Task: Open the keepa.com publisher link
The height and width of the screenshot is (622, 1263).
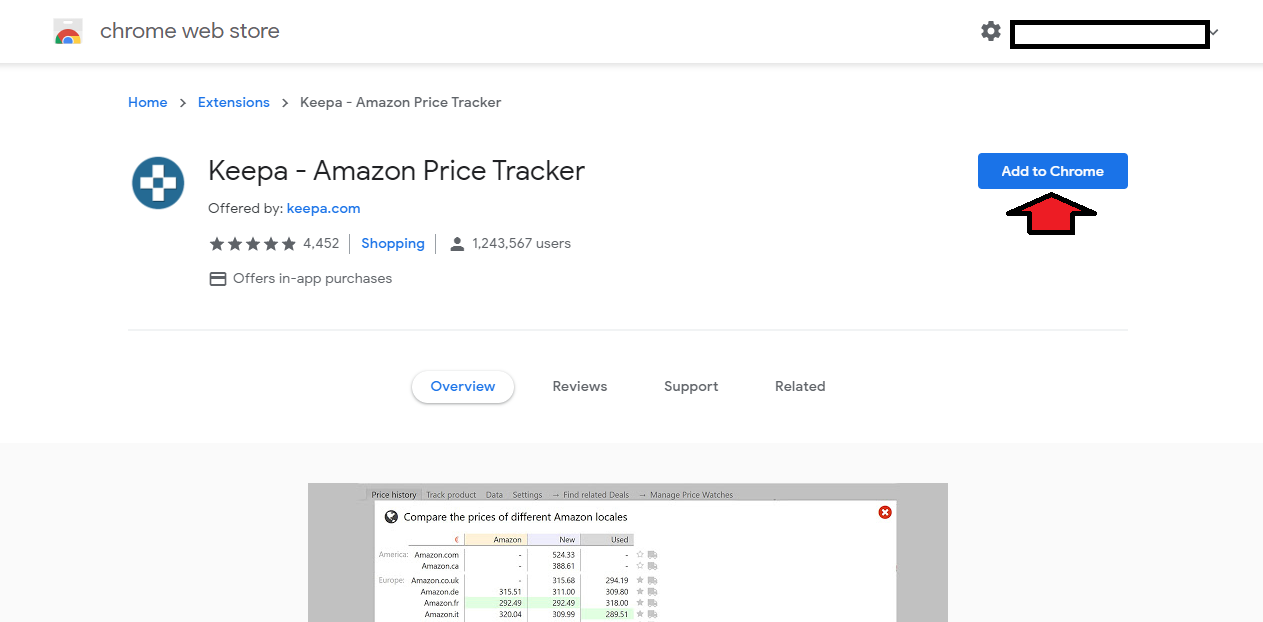Action: pyautogui.click(x=323, y=209)
